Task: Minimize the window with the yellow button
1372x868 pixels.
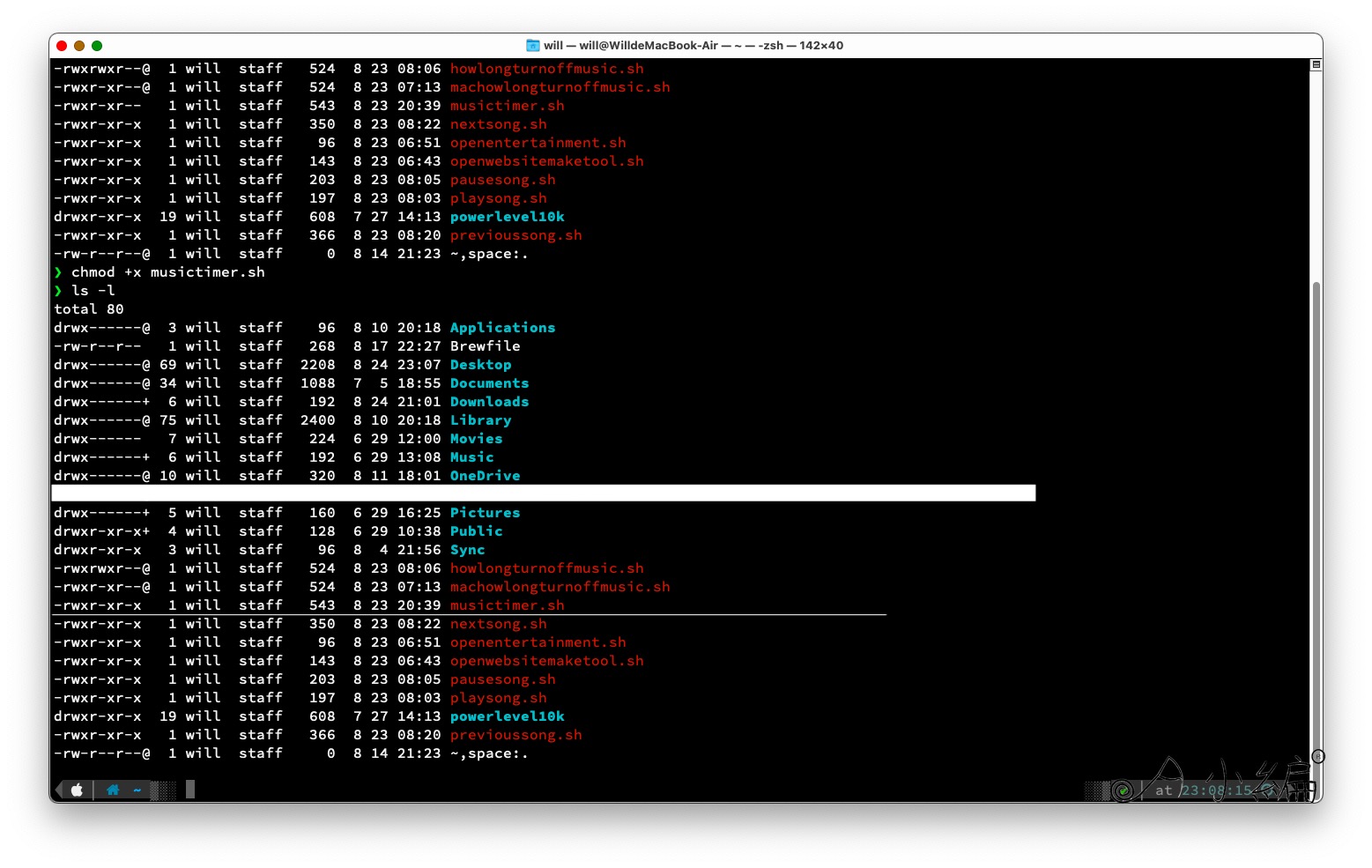Action: click(x=79, y=46)
